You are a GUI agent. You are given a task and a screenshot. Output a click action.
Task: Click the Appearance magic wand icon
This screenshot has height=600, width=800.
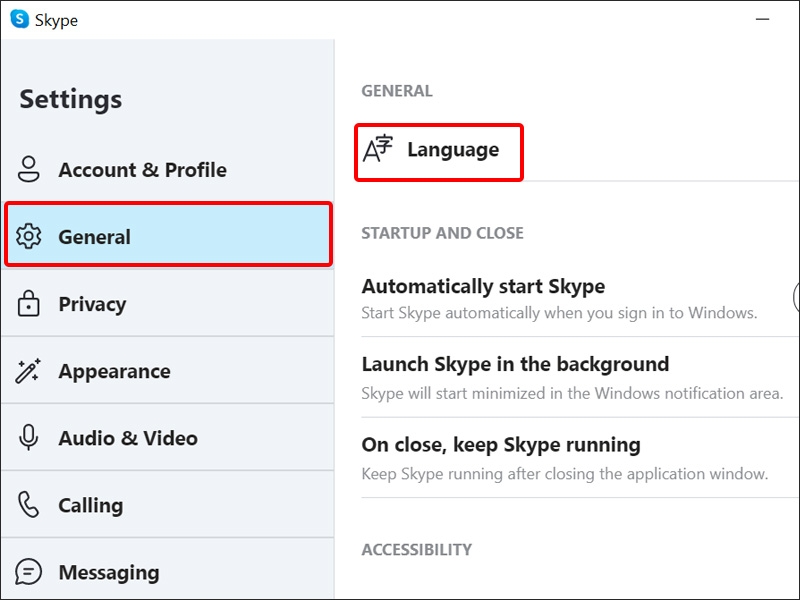(x=28, y=371)
